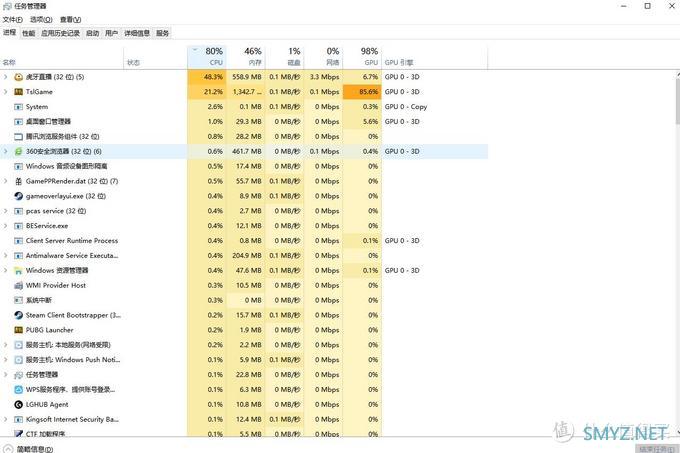This screenshot has width=680, height=453.
Task: Click the 任务管理器 process row icon
Action: coord(18,375)
